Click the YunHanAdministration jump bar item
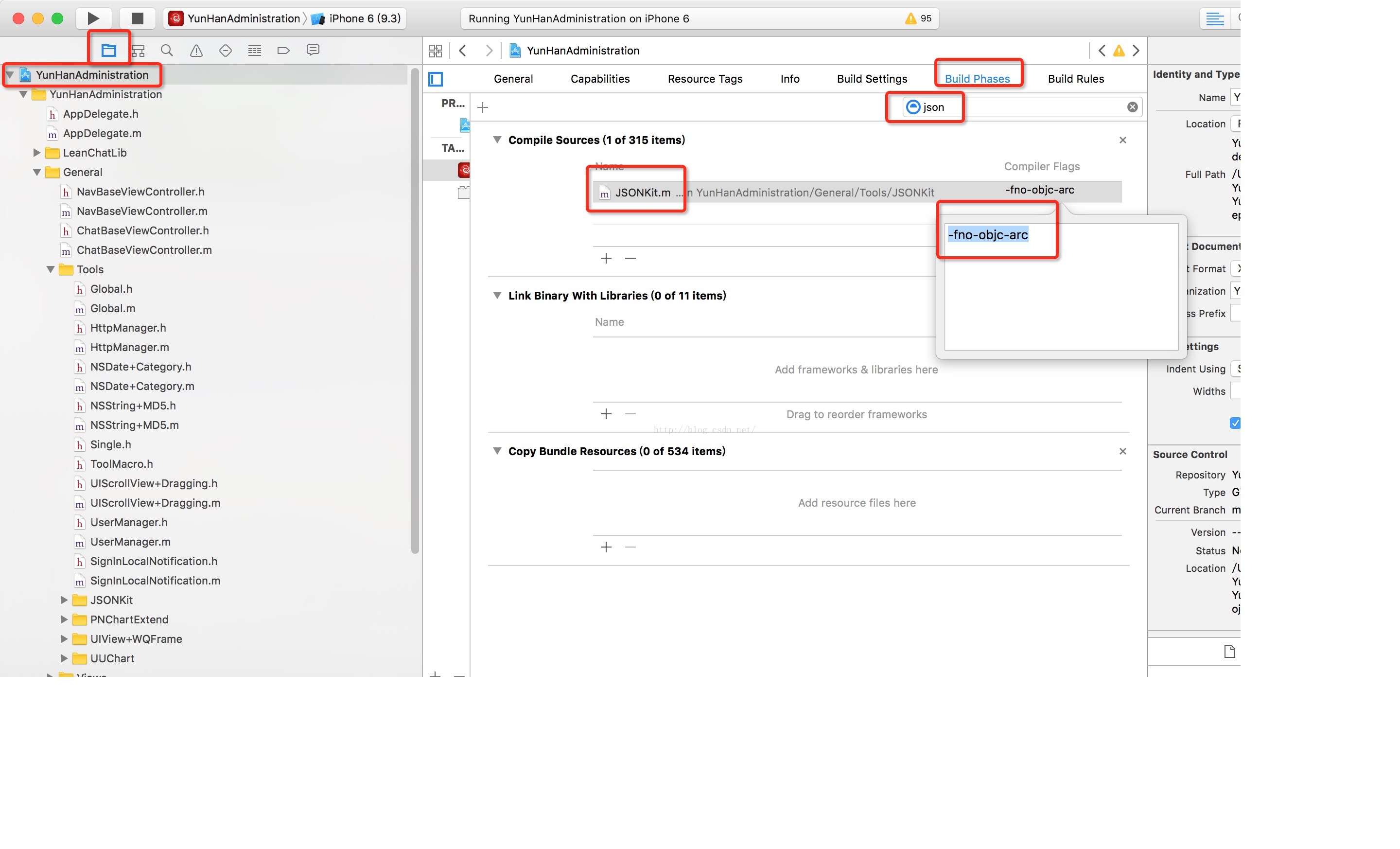The image size is (1400, 849). tap(575, 51)
